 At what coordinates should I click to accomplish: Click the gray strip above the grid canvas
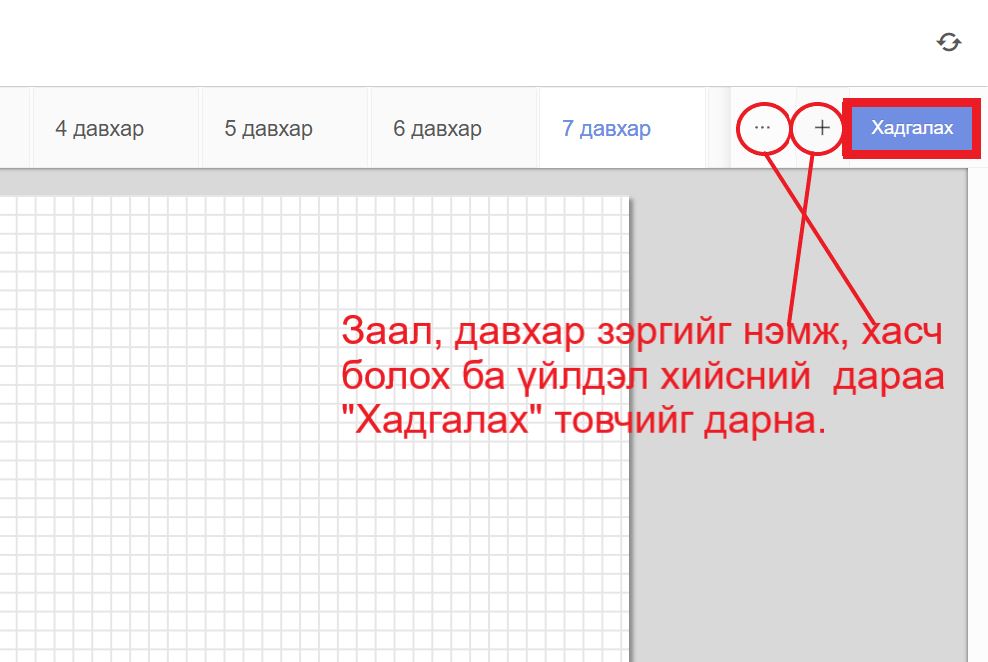pyautogui.click(x=300, y=181)
